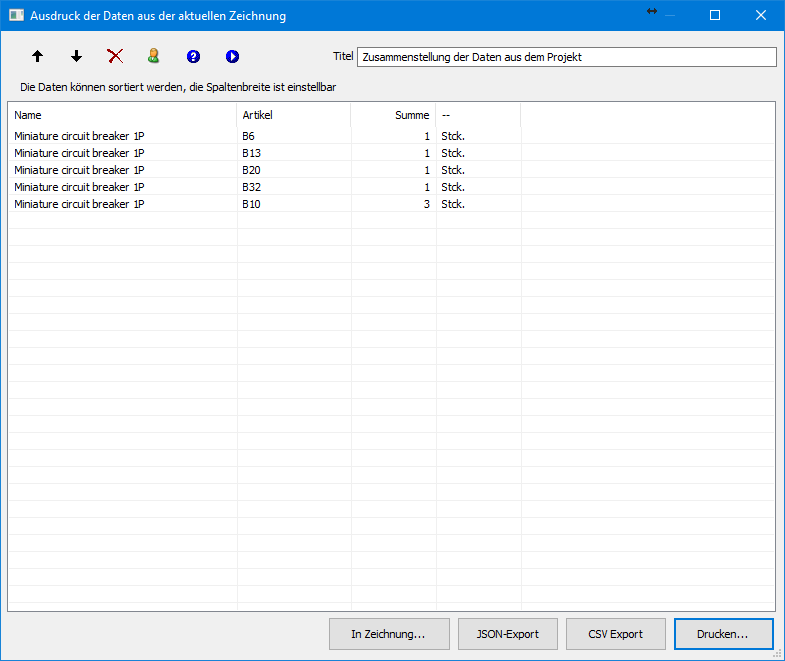
Task: Click the '--' unit column header
Action: [x=478, y=115]
